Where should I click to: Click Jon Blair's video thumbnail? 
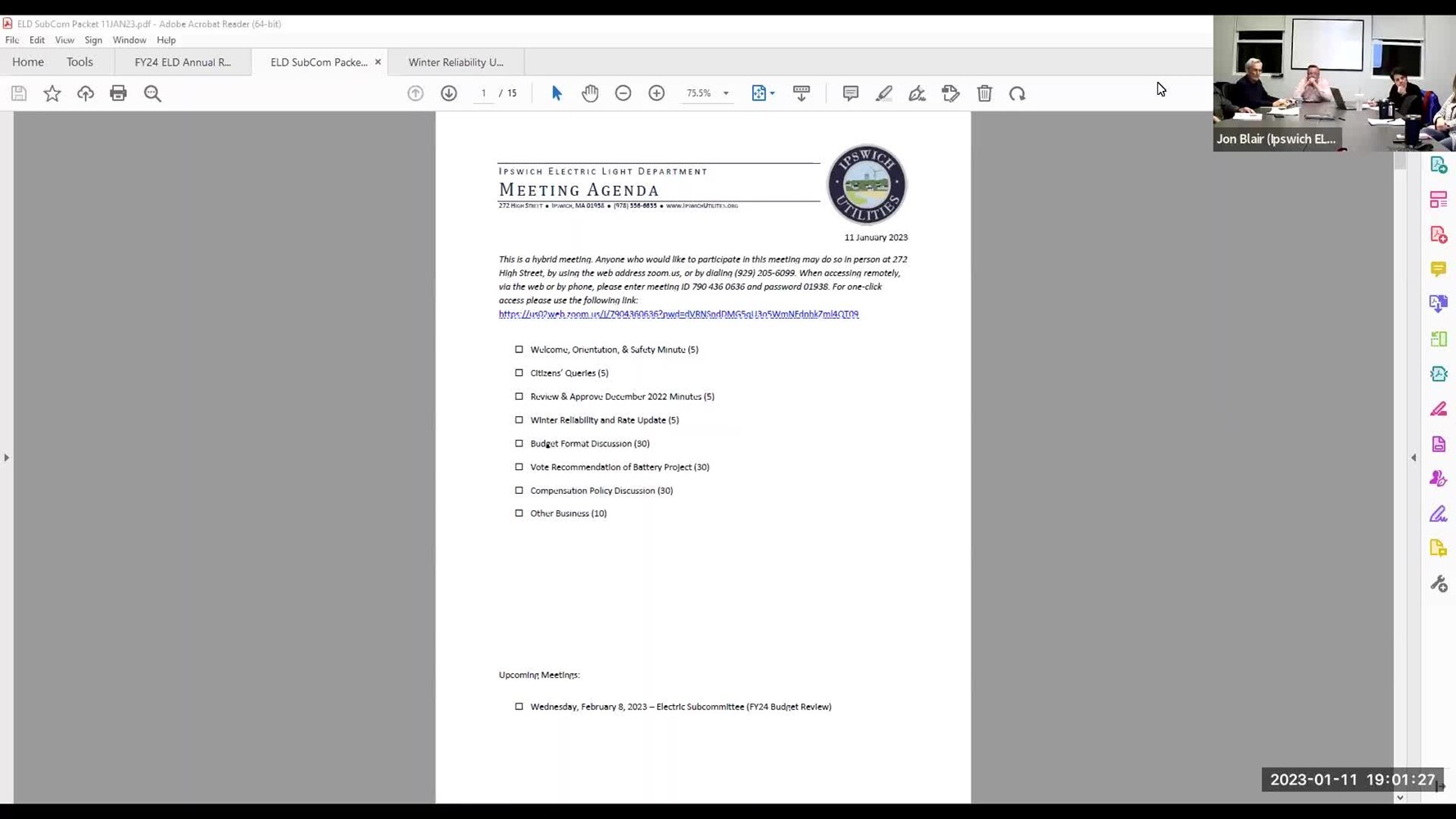(1335, 83)
